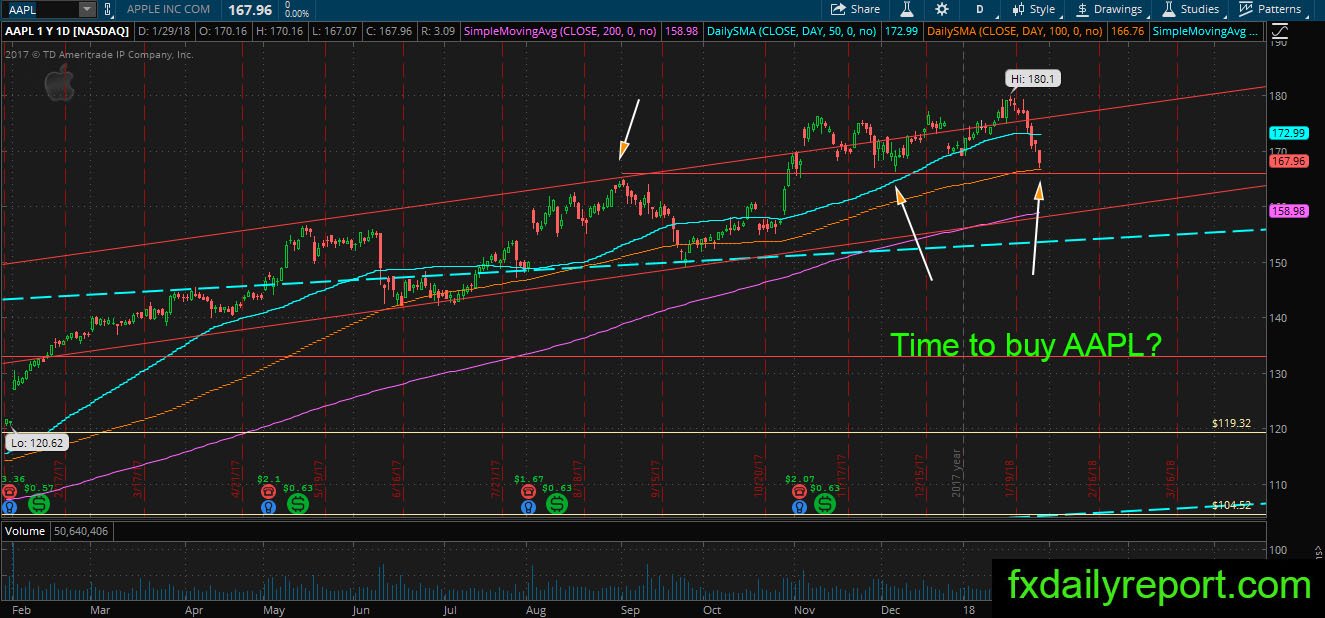Click the August dividend dollar icon
The width and height of the screenshot is (1325, 618).
pyautogui.click(x=557, y=505)
